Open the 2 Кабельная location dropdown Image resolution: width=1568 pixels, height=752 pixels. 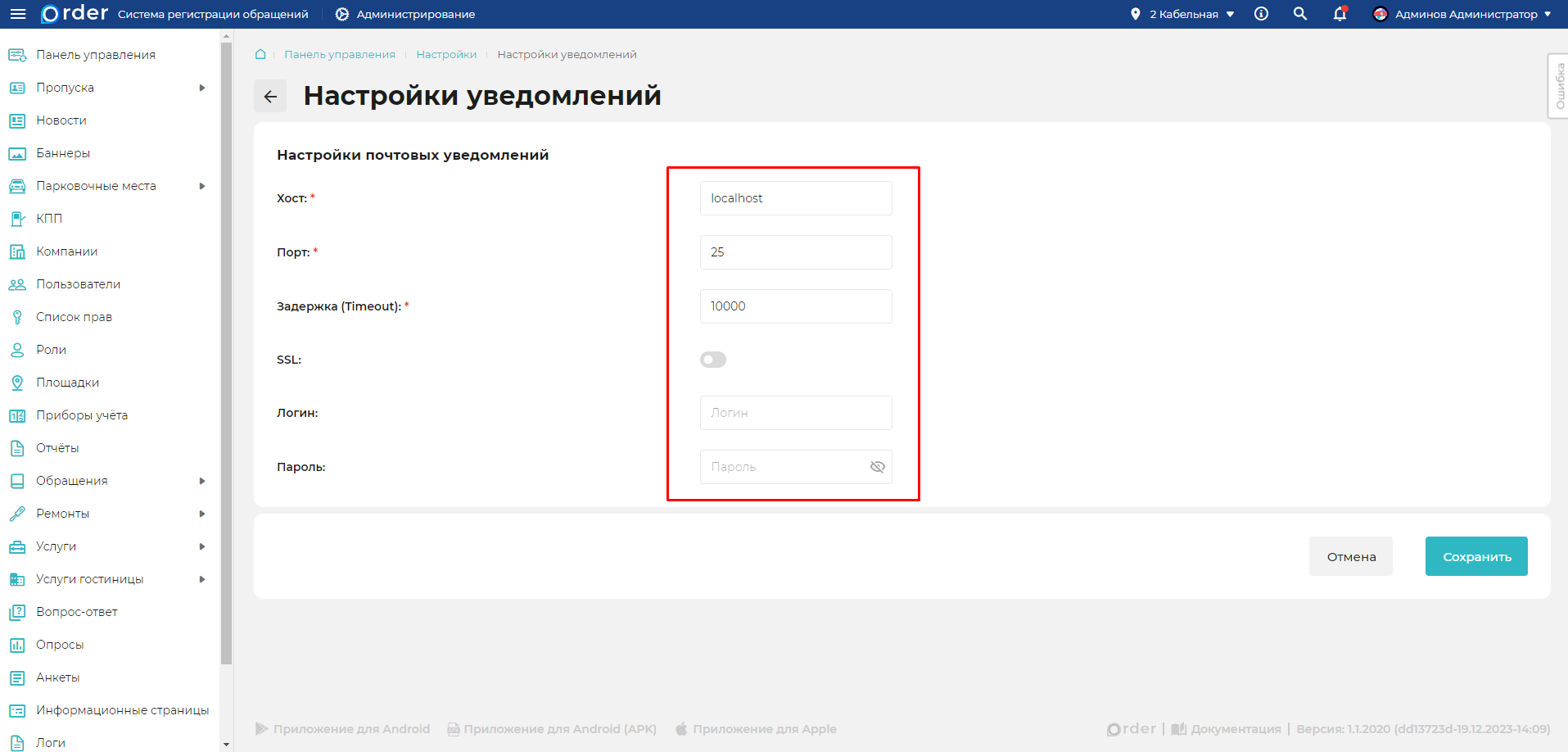tap(1182, 14)
